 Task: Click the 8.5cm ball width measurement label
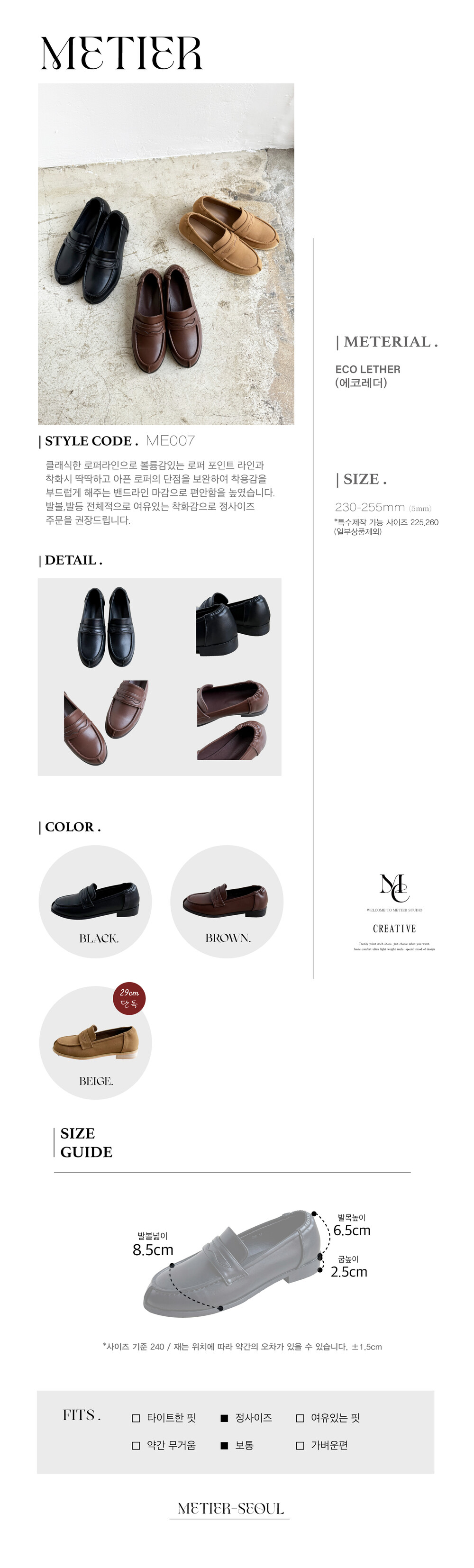(x=153, y=1249)
